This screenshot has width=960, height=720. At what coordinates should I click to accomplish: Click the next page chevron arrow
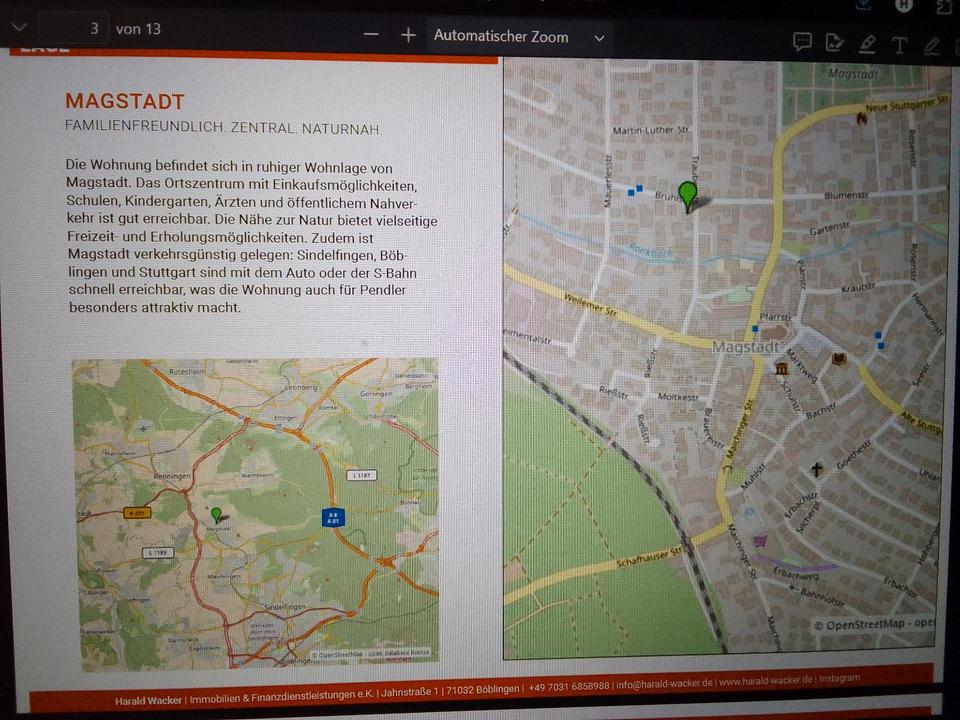click(x=19, y=27)
